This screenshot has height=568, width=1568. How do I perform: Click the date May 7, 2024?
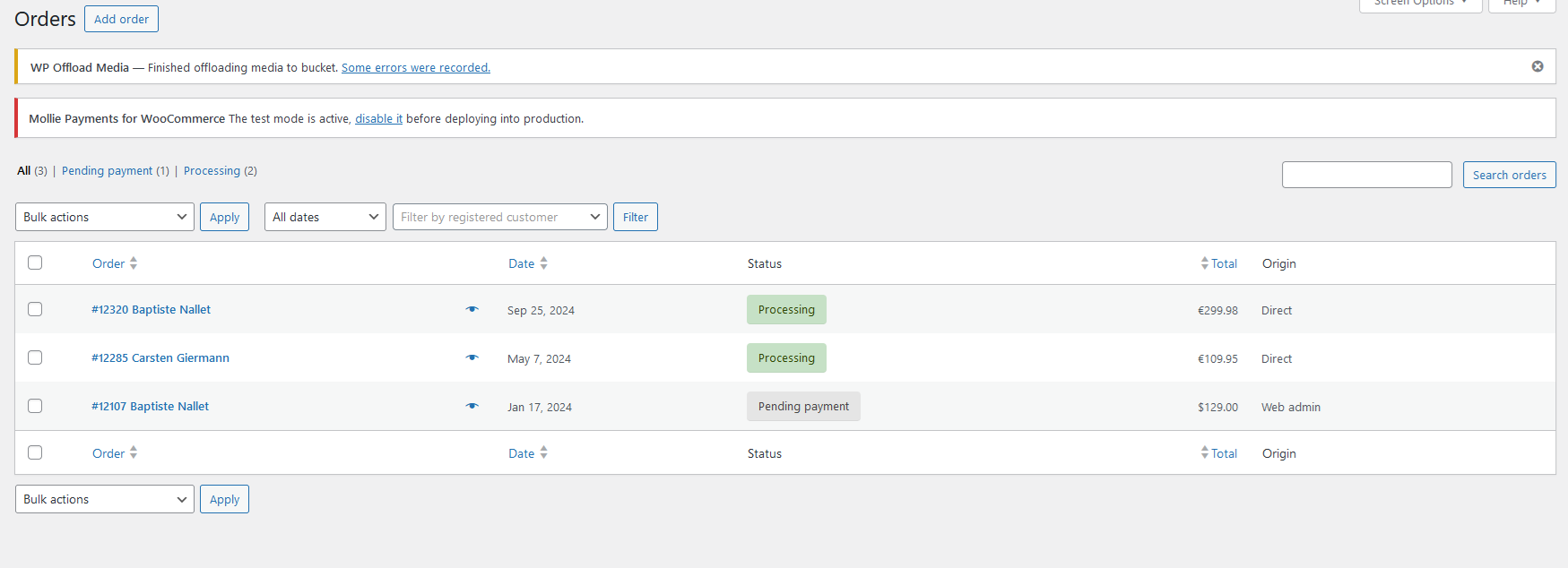(539, 358)
